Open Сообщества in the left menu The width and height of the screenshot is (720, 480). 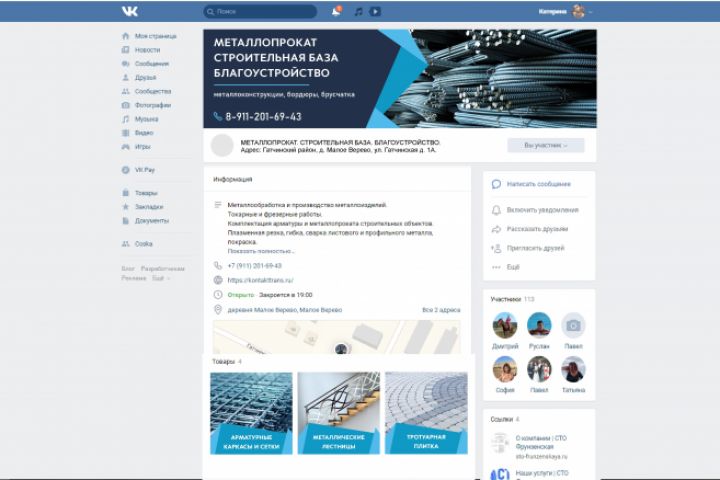(153, 91)
